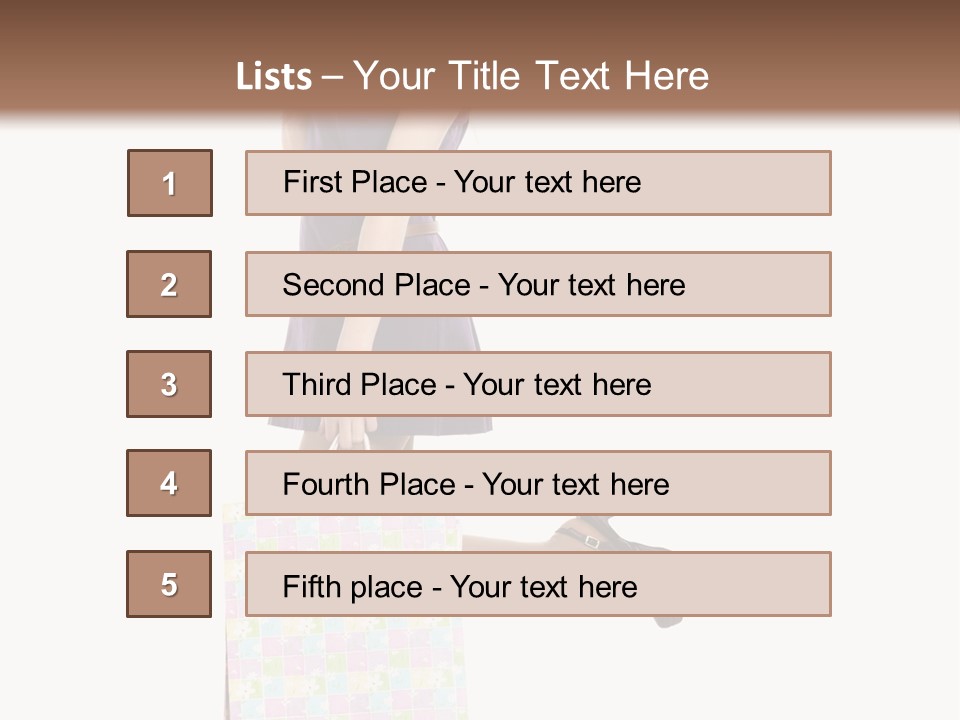Click the number 5 box
Screen dimensions: 960x720
(x=169, y=584)
